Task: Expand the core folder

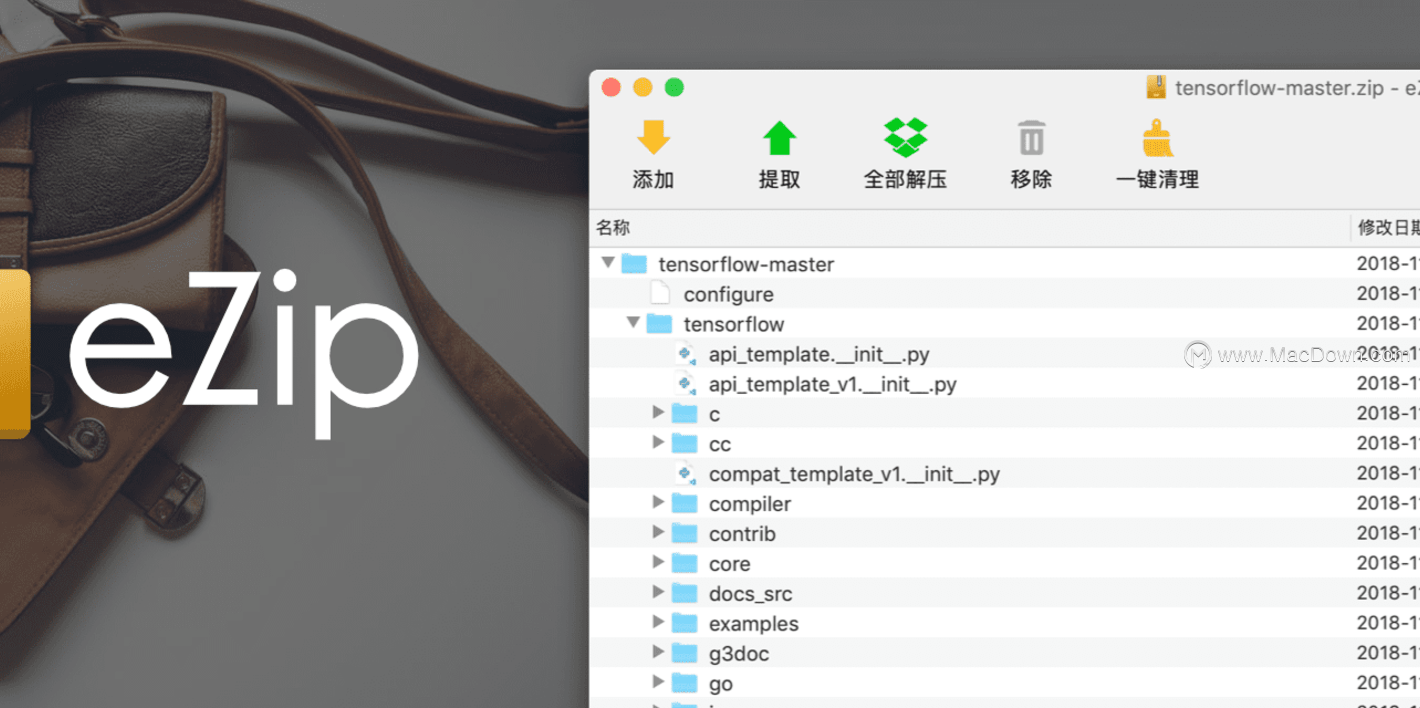Action: (658, 562)
